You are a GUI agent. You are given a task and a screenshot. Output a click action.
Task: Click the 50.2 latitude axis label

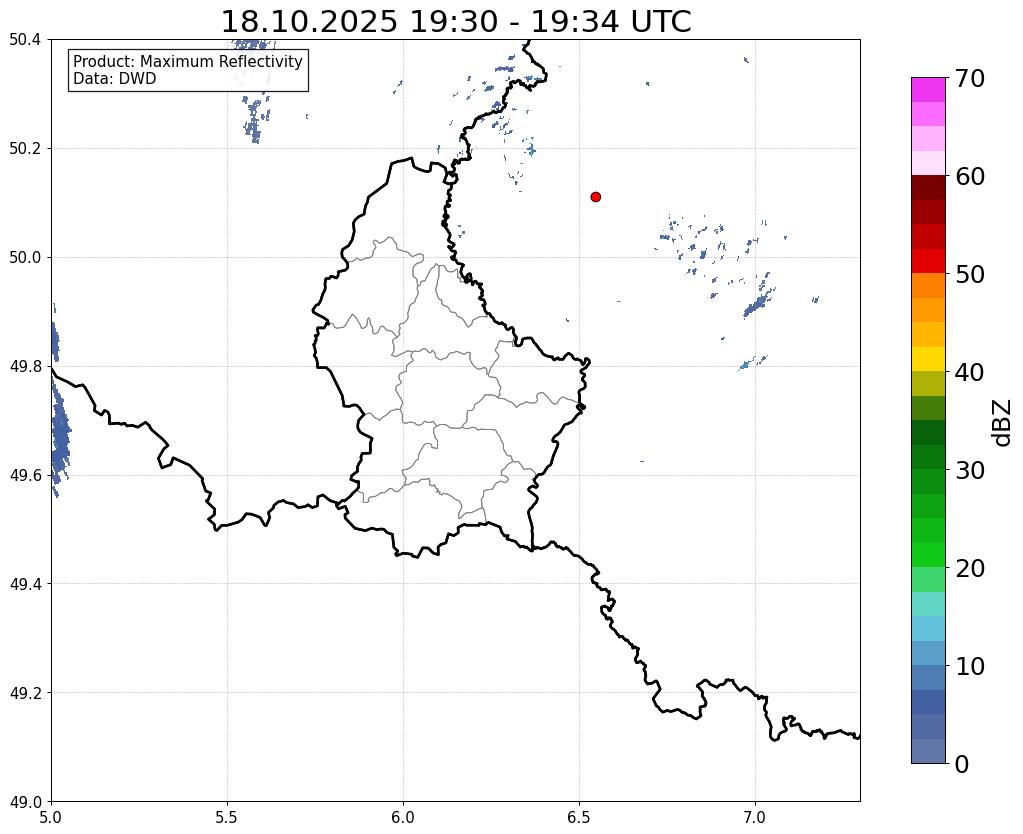25,148
